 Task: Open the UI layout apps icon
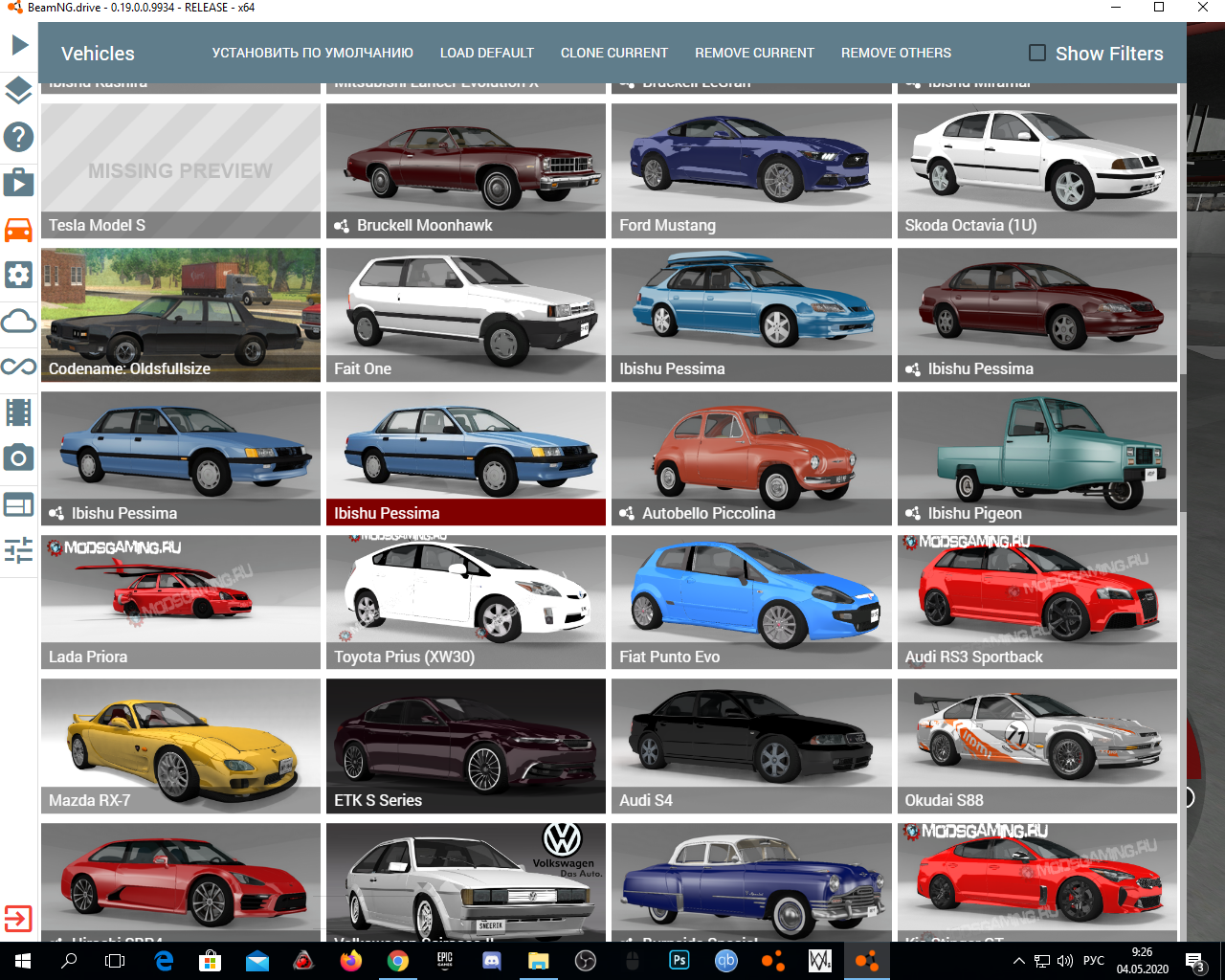click(x=19, y=504)
